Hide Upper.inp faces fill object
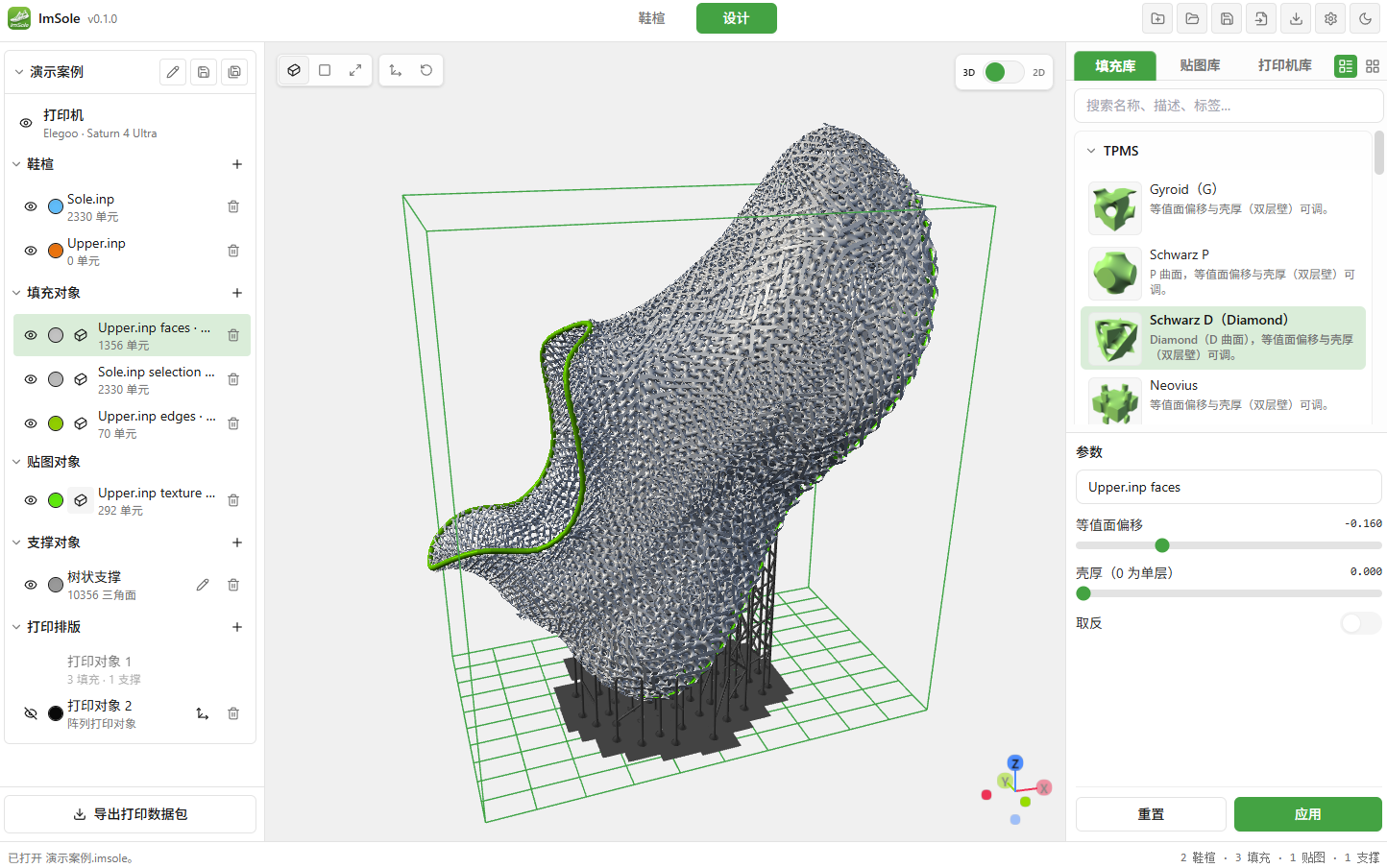 click(x=31, y=335)
